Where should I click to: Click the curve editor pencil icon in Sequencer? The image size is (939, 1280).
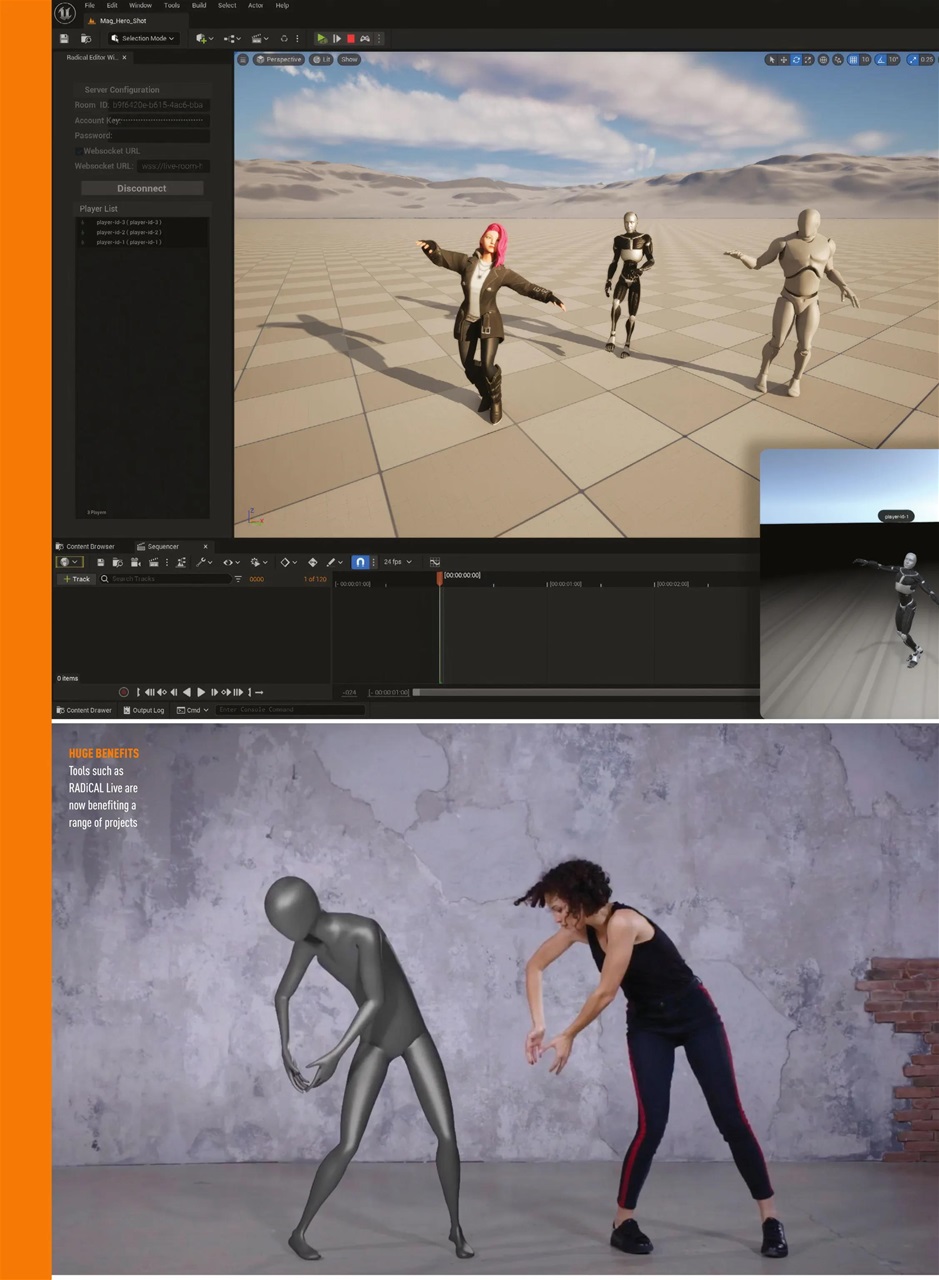point(333,561)
